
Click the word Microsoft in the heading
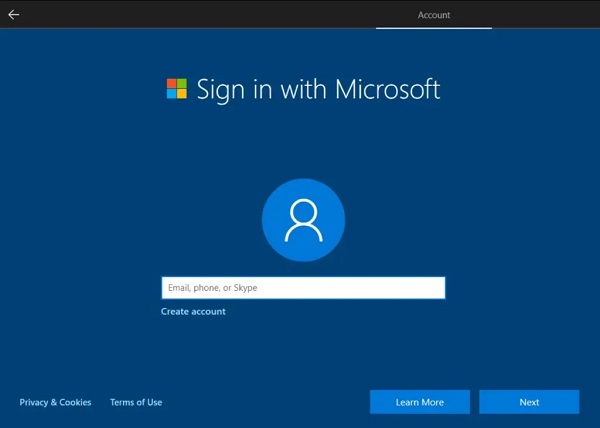[x=387, y=89]
